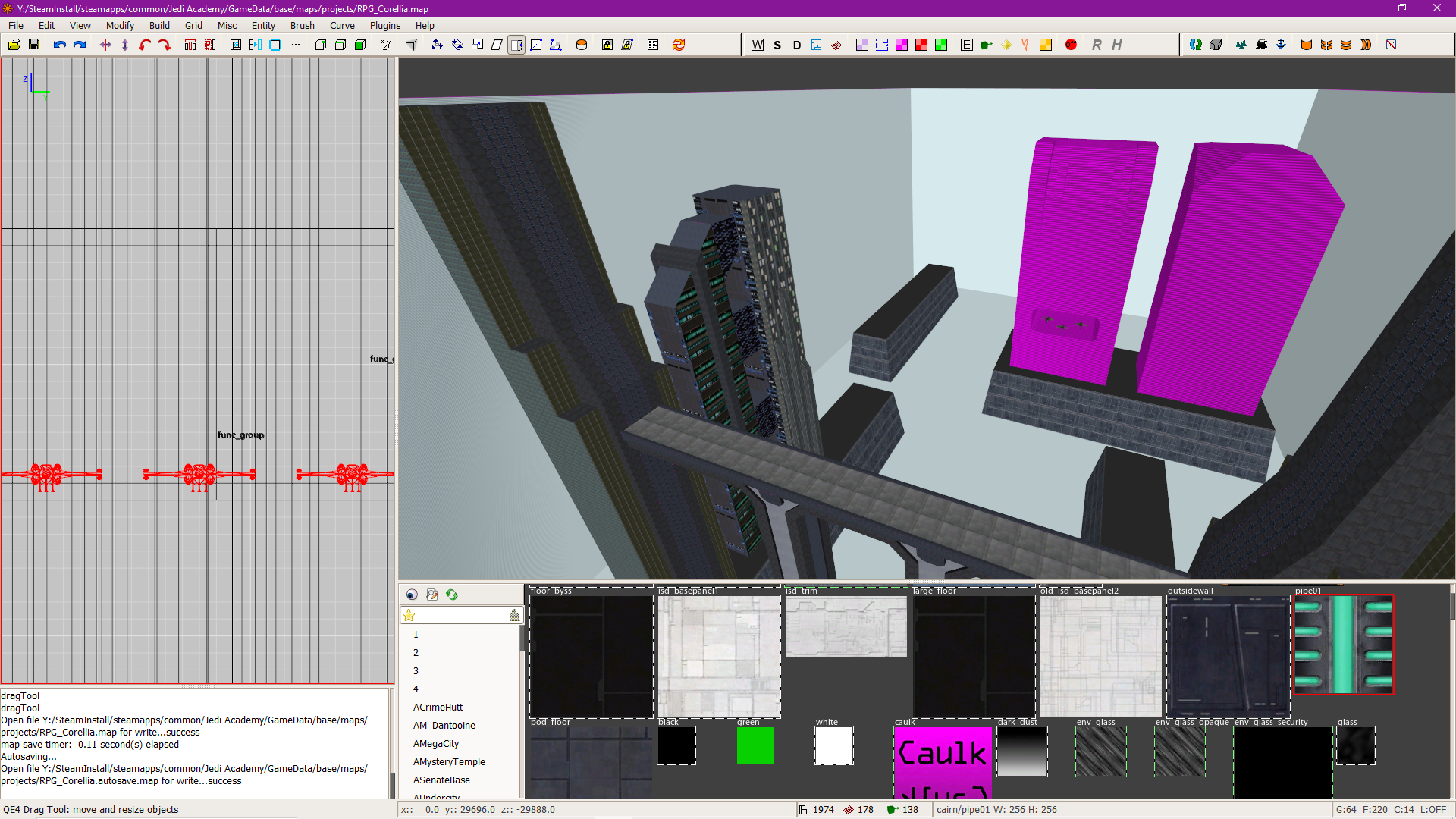Open the File menu
1456x819 pixels.
[x=15, y=25]
